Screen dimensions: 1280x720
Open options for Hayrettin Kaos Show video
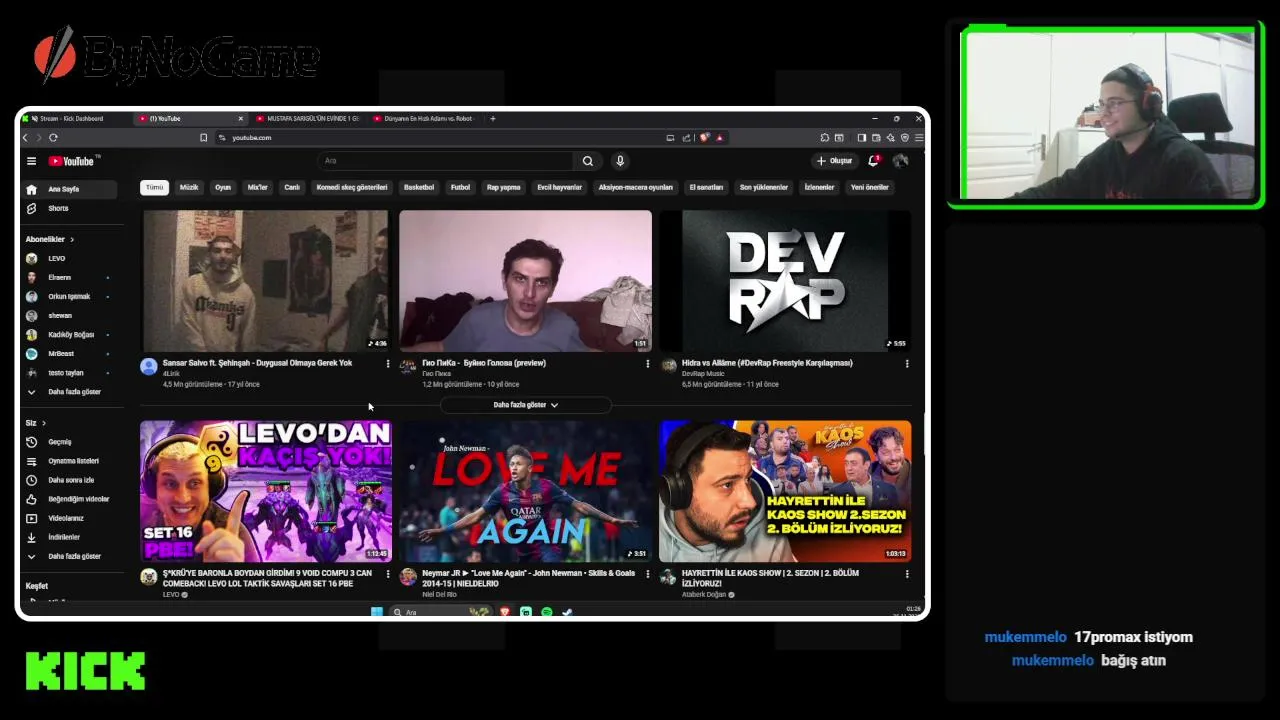[907, 574]
